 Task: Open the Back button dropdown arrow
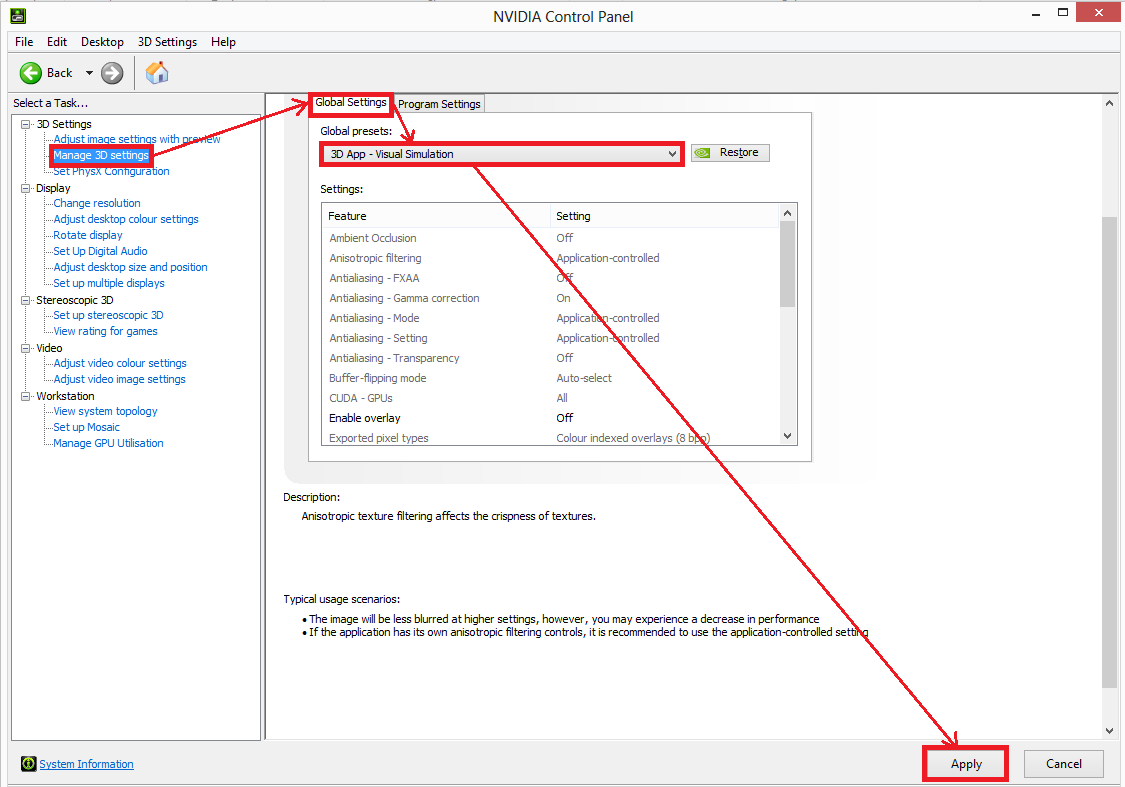click(x=88, y=72)
